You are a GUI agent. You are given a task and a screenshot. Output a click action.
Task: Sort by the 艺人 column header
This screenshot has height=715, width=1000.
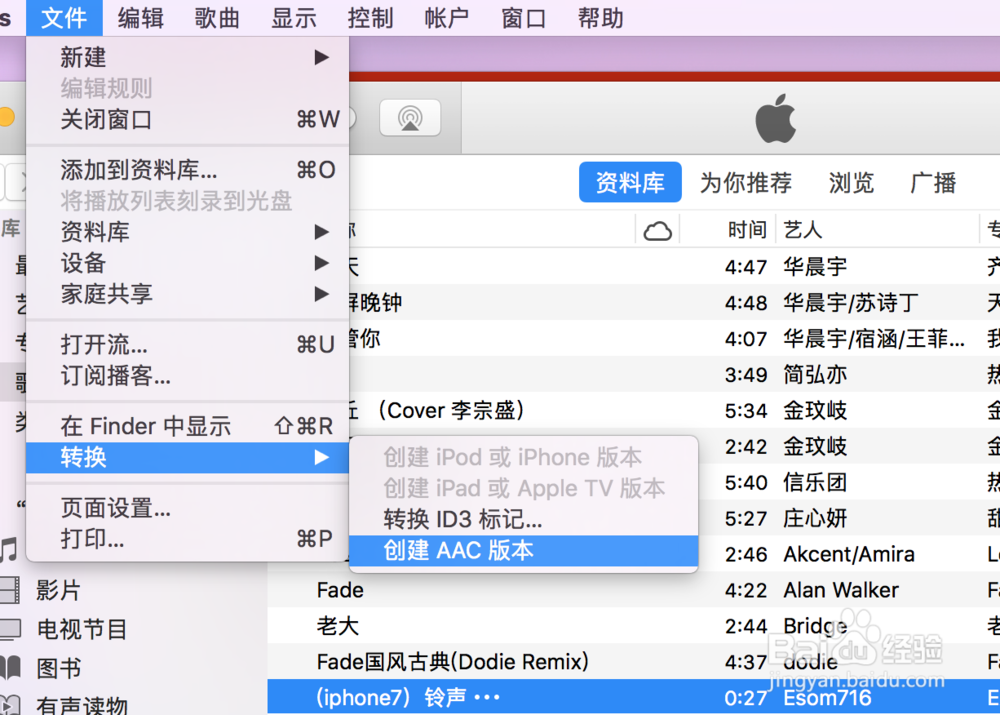click(802, 230)
